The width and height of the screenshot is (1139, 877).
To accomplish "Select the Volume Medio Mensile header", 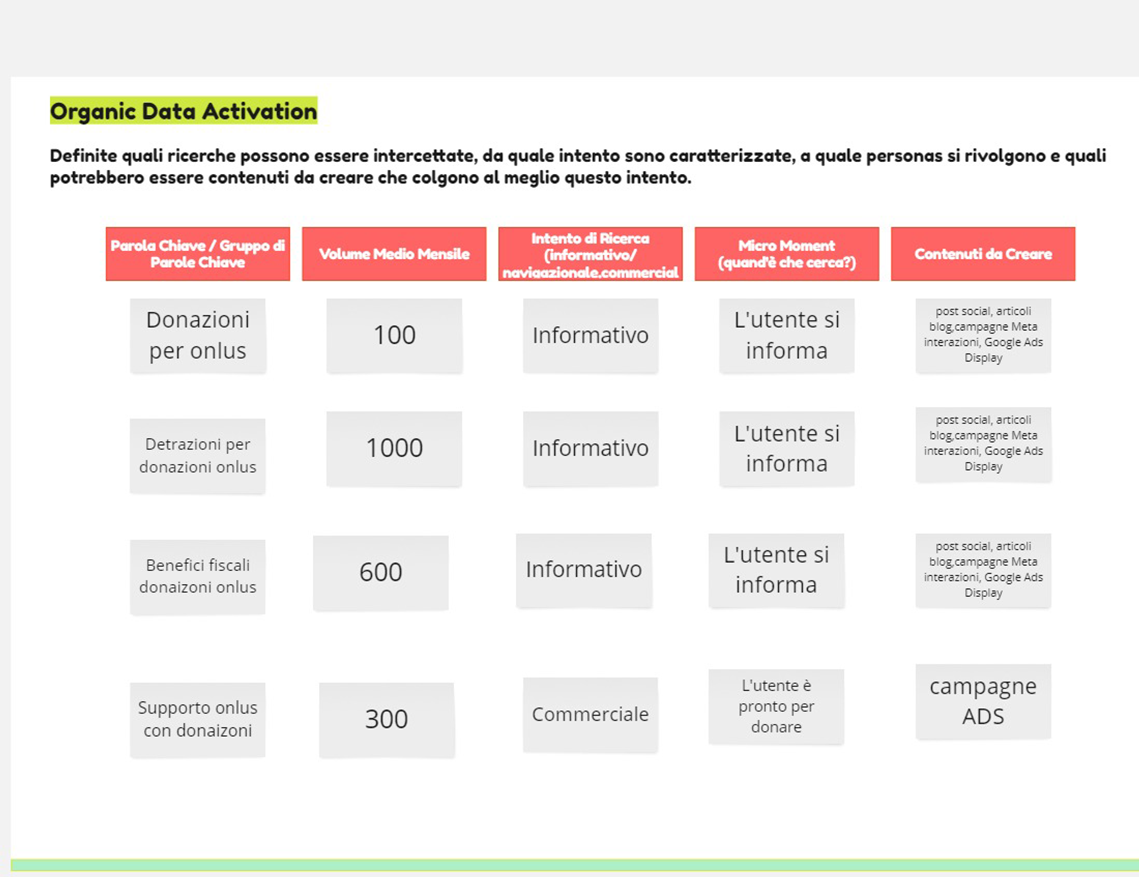I will tap(394, 254).
